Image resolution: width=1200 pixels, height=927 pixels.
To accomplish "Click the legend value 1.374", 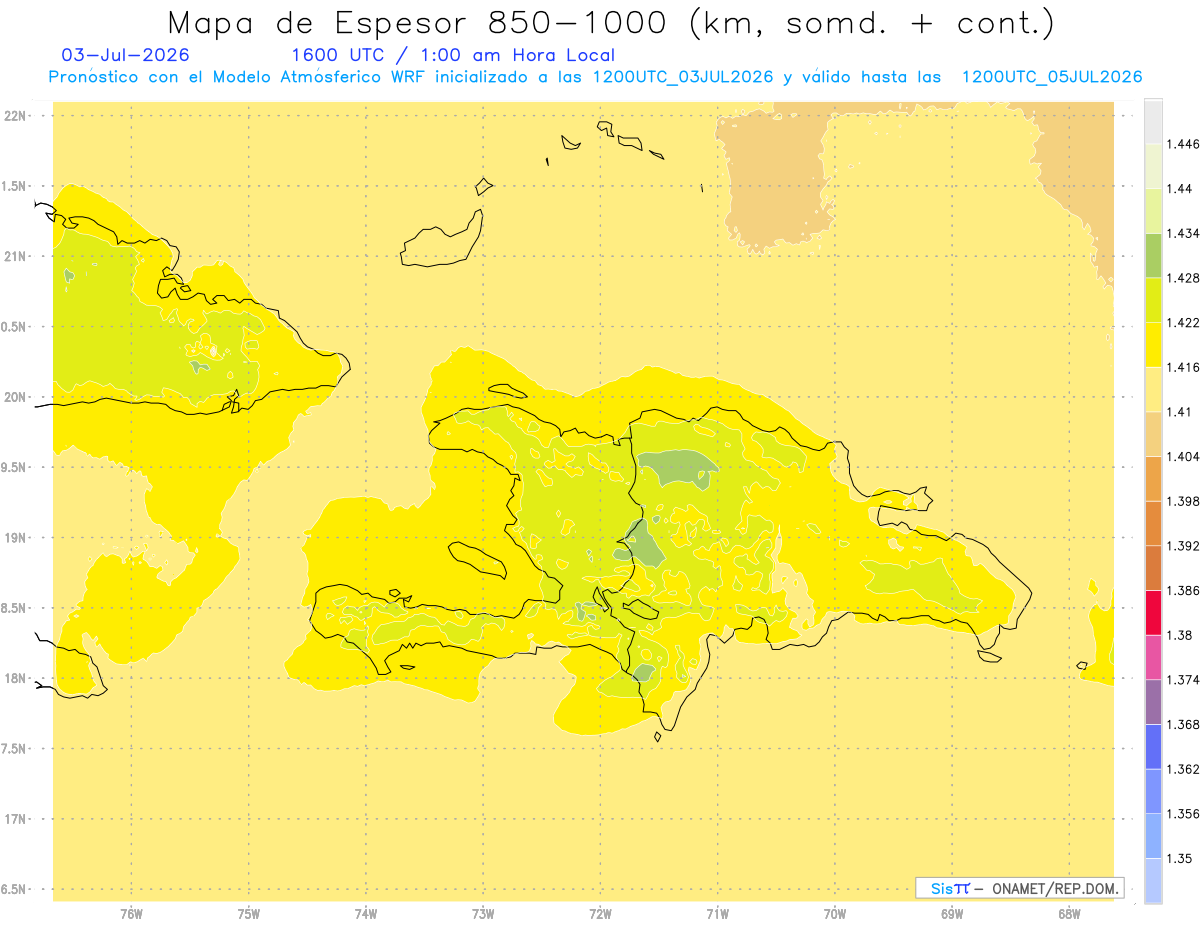I will pyautogui.click(x=1183, y=680).
